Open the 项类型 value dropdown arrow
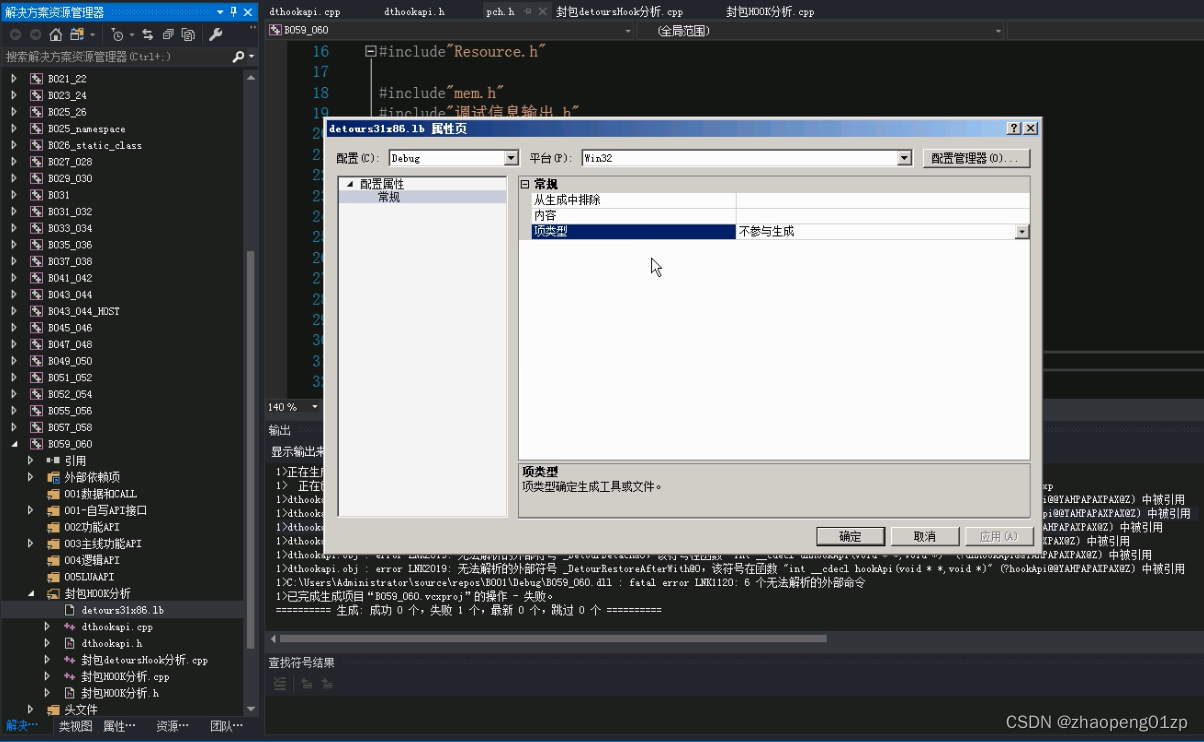Image resolution: width=1204 pixels, height=742 pixels. tap(1022, 231)
